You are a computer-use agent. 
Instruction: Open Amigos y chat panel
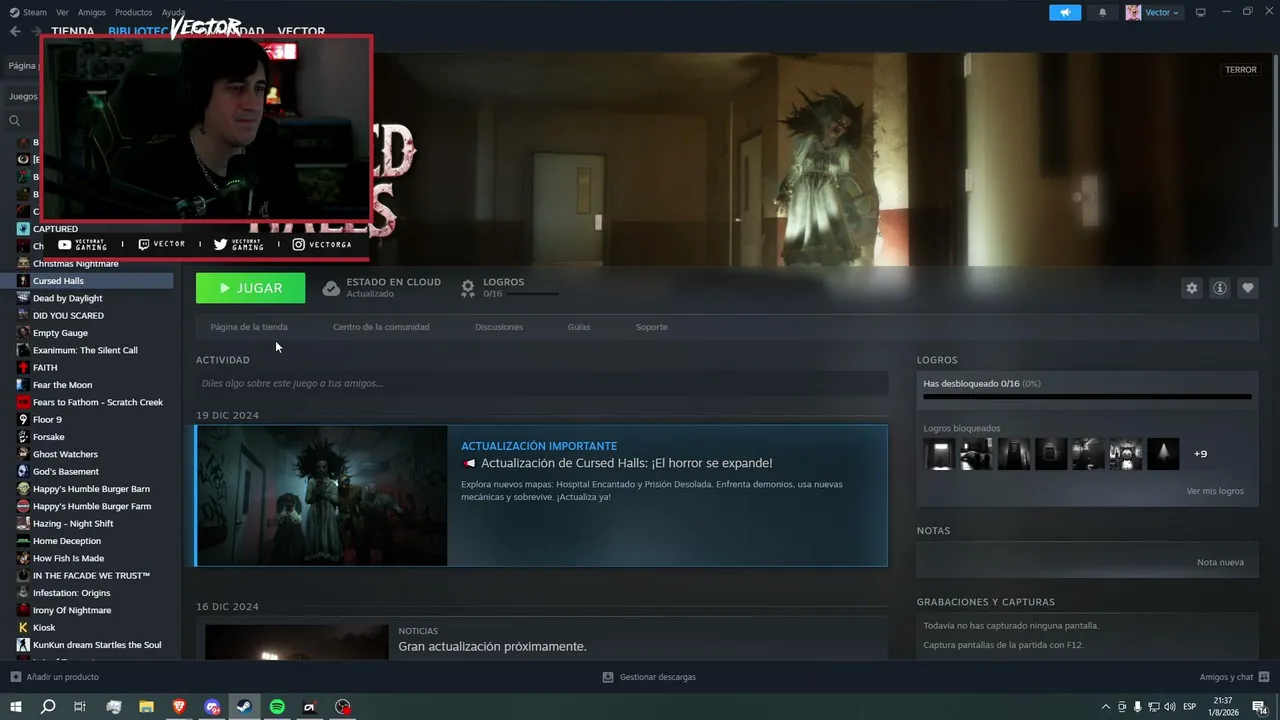(x=1234, y=677)
